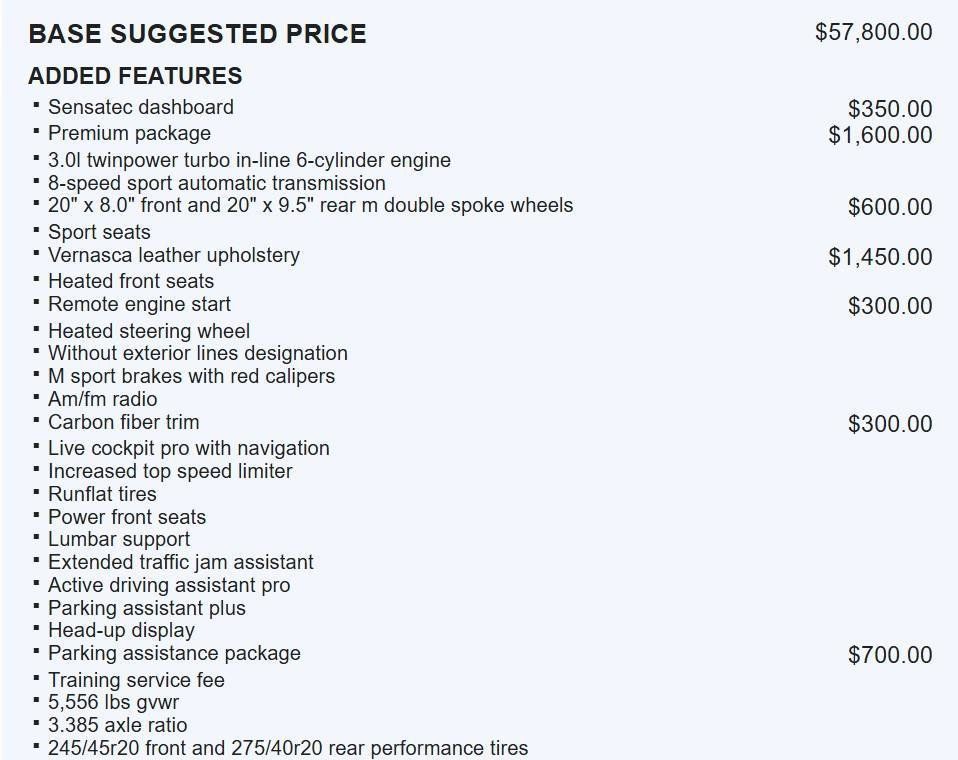Select the 8-speed sport automatic transmission line
958x760 pixels.
pos(216,183)
